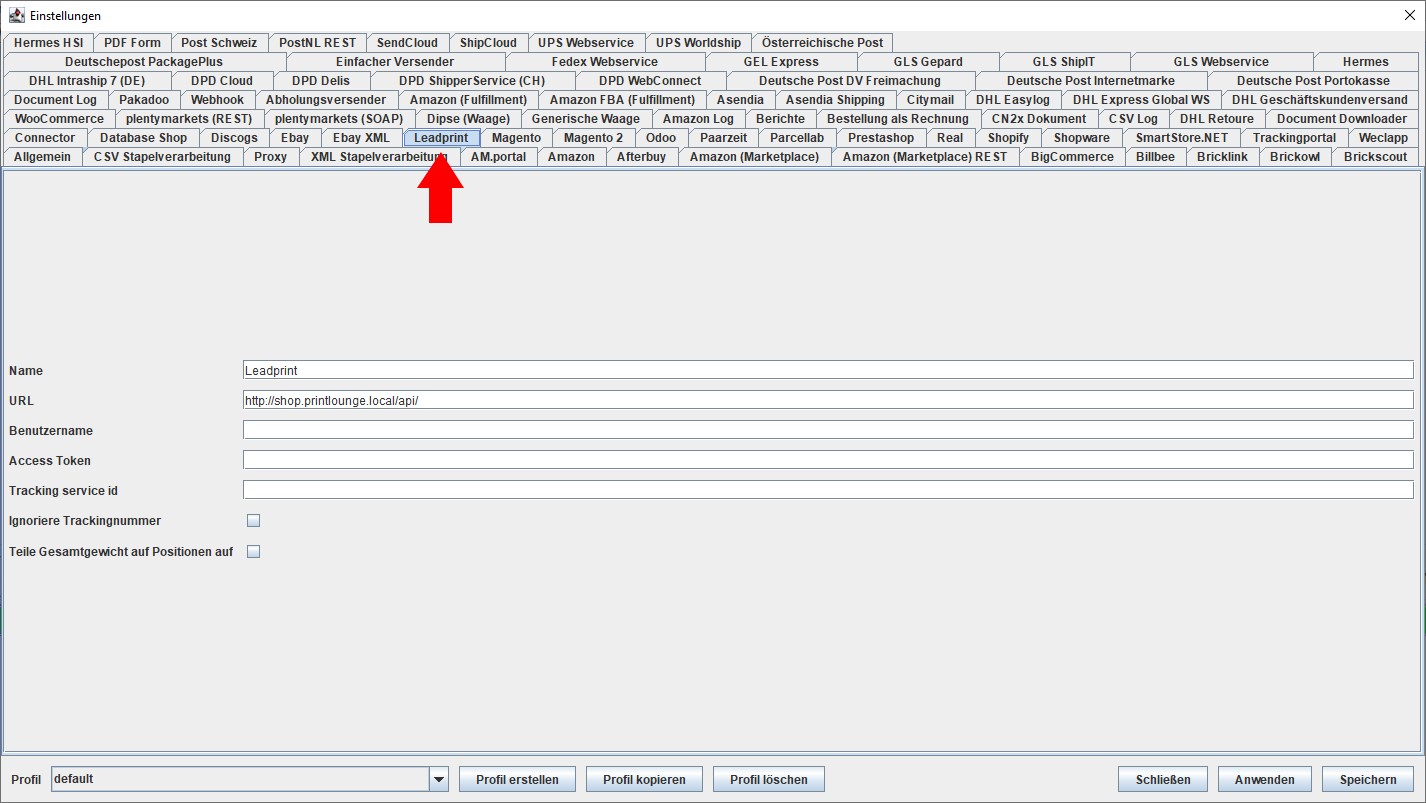Open the ShipCloud tab
Viewport: 1426px width, 803px height.
(x=488, y=43)
